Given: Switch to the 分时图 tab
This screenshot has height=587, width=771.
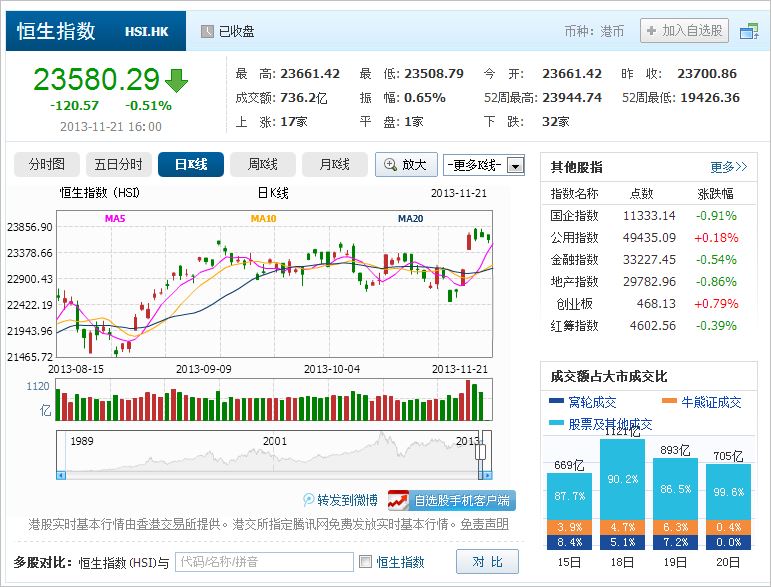Looking at the screenshot, I should click(47, 164).
